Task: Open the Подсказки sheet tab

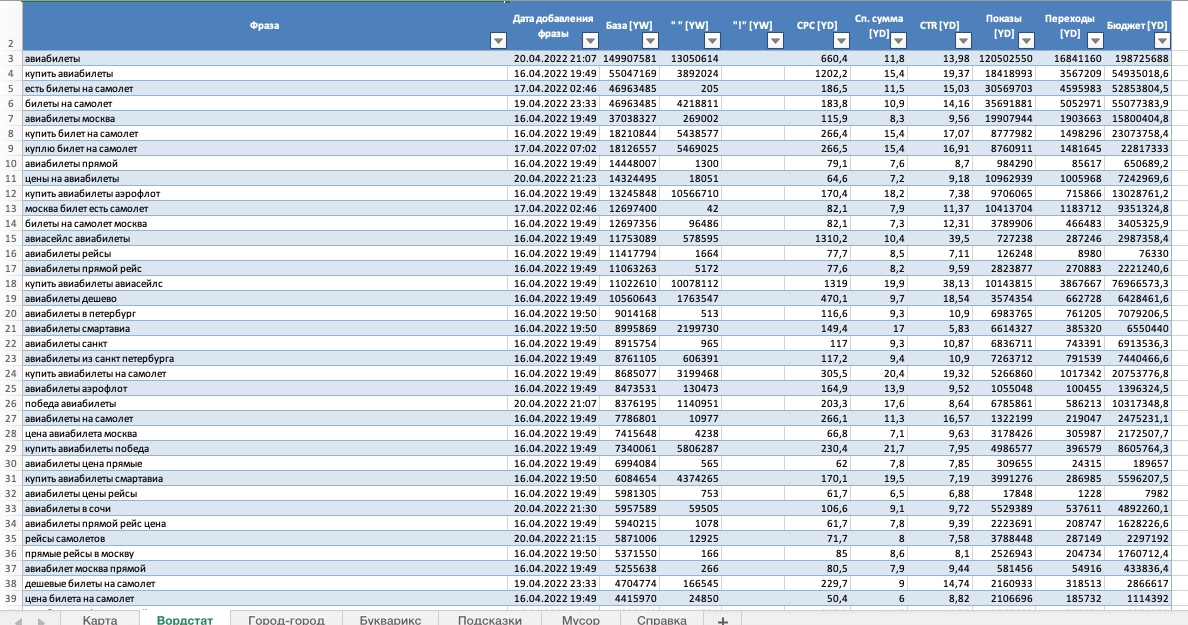Action: tap(489, 619)
